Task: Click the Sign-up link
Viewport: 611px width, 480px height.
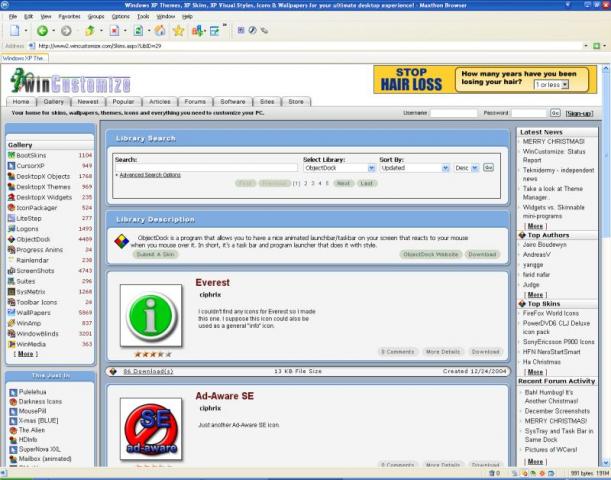Action: [579, 113]
